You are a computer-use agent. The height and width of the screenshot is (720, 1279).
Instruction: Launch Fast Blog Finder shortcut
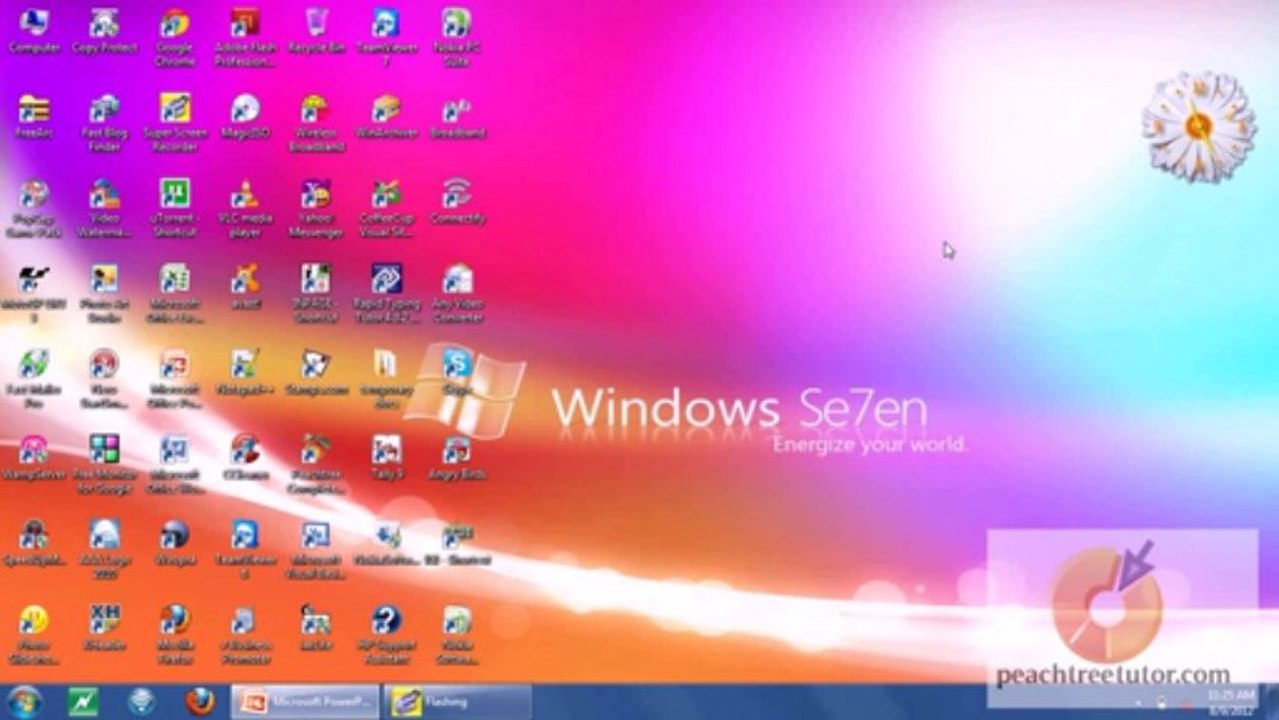pyautogui.click(x=104, y=123)
